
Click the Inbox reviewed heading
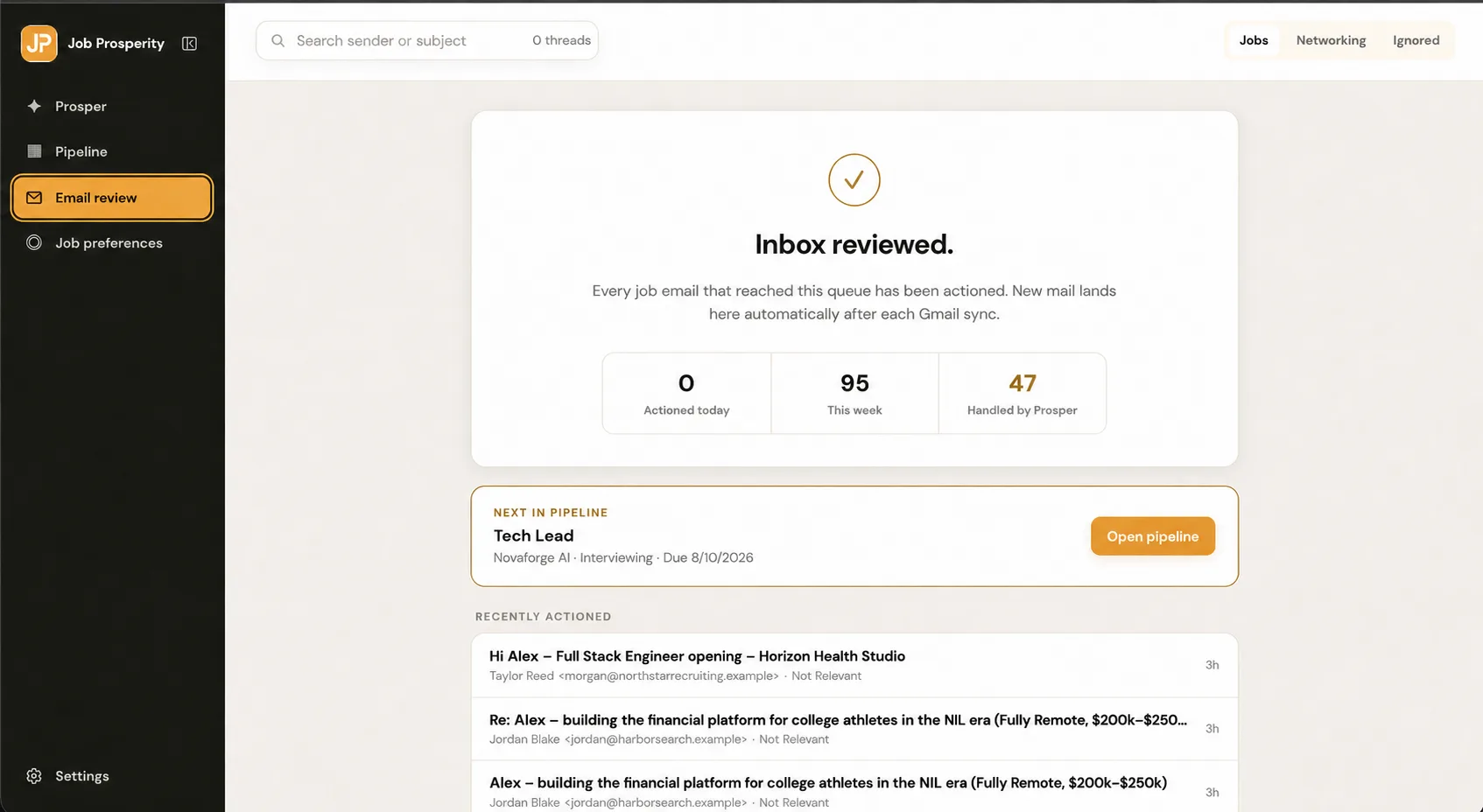click(854, 244)
